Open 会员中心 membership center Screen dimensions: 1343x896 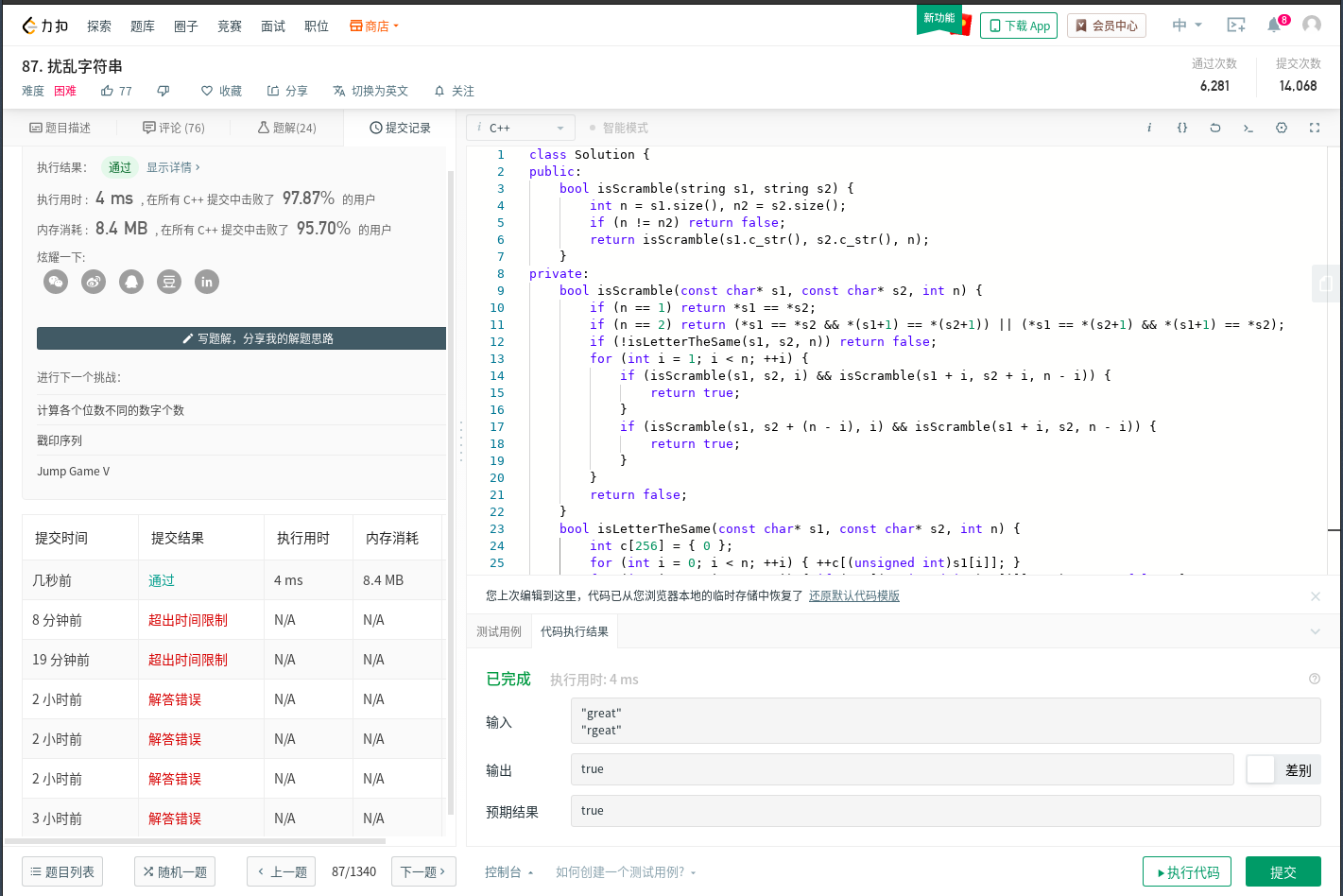pyautogui.click(x=1107, y=26)
